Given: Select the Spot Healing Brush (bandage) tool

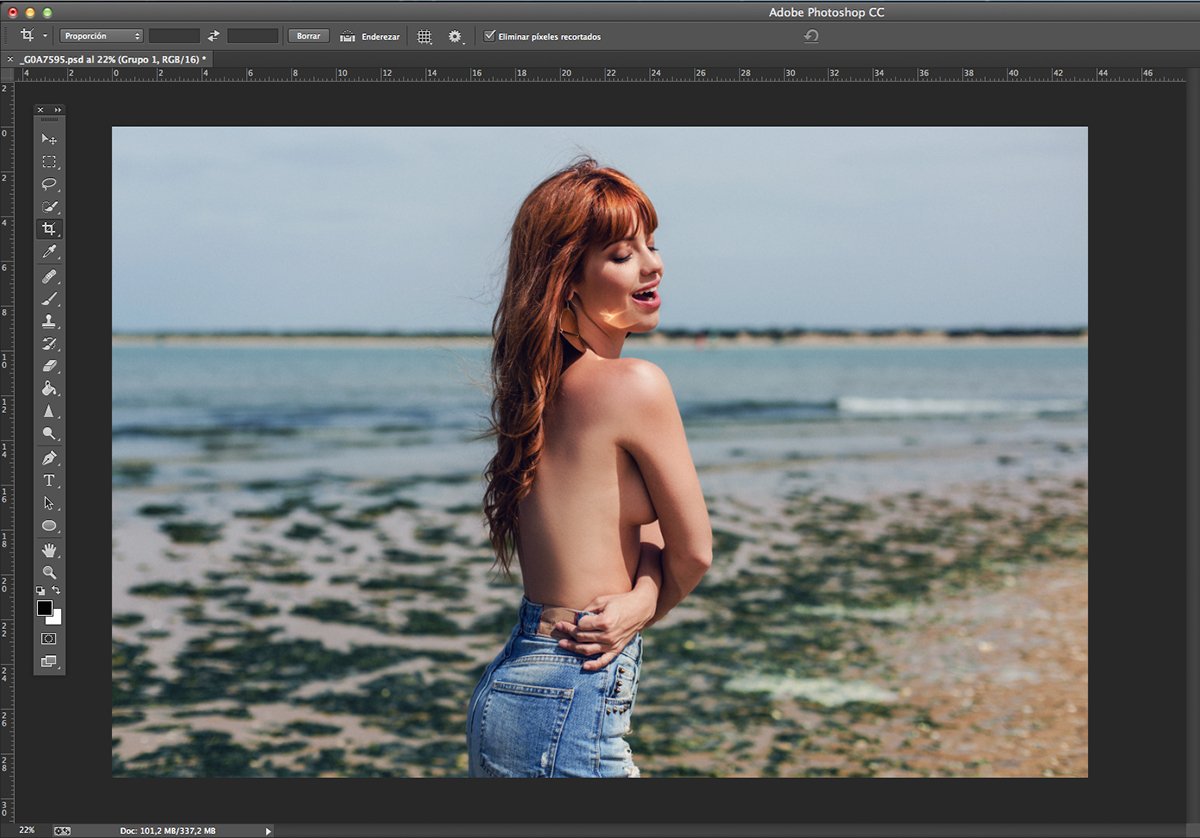Looking at the screenshot, I should (49, 276).
